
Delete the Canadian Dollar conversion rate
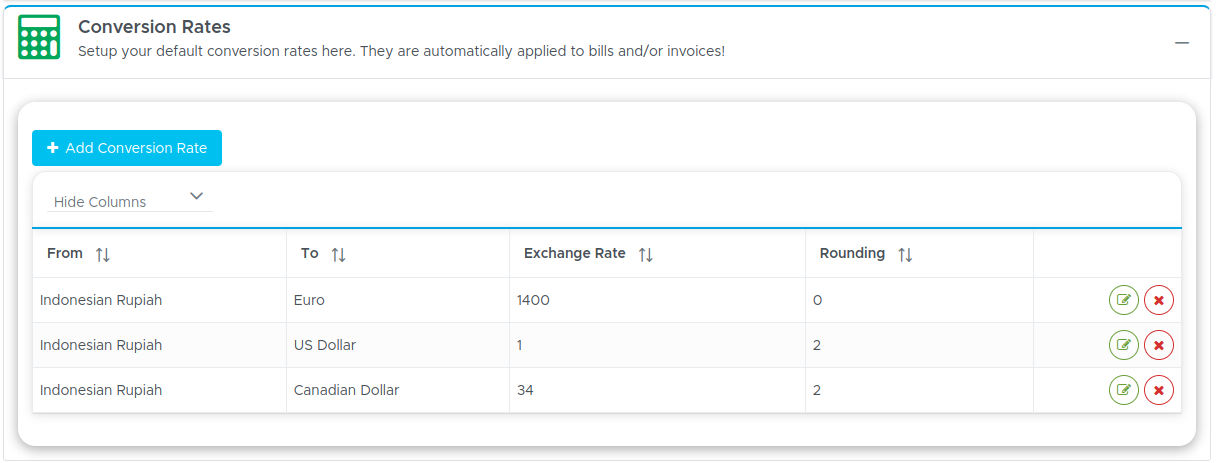point(1159,390)
